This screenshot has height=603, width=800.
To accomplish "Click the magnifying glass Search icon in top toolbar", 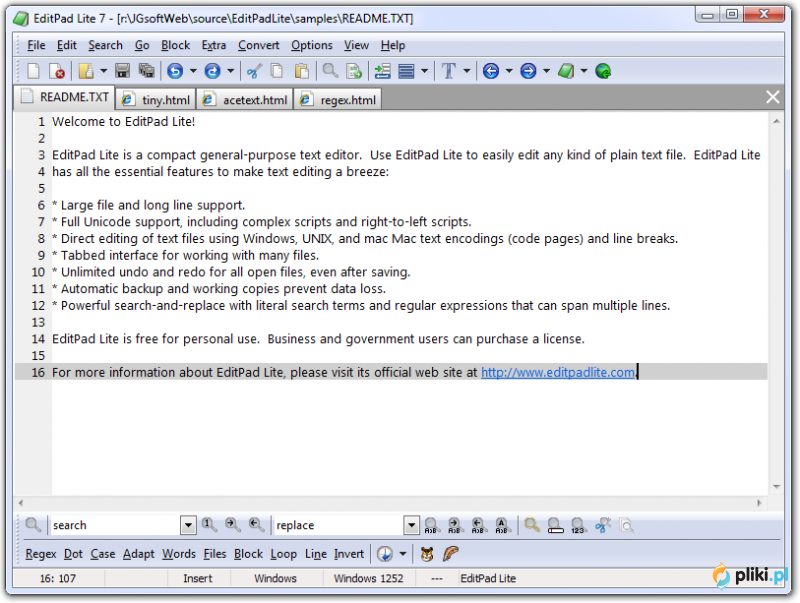I will click(x=330, y=70).
